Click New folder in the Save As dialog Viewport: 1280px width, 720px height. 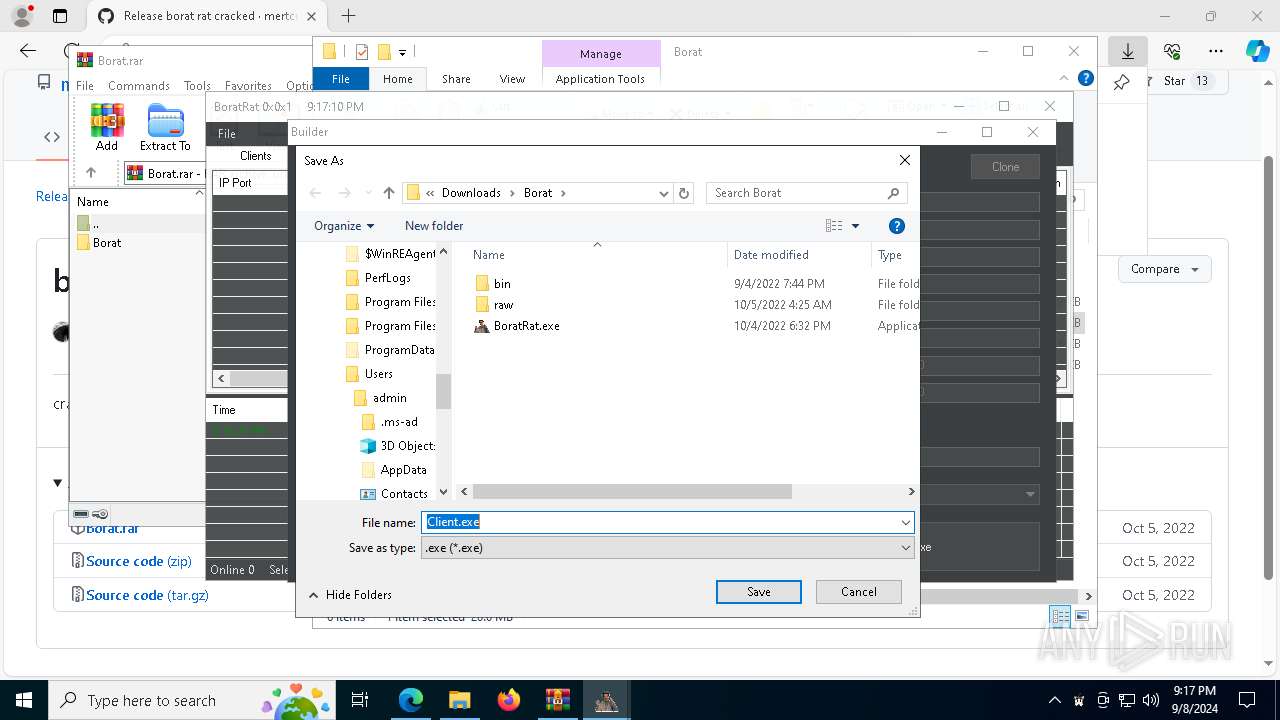click(x=434, y=226)
